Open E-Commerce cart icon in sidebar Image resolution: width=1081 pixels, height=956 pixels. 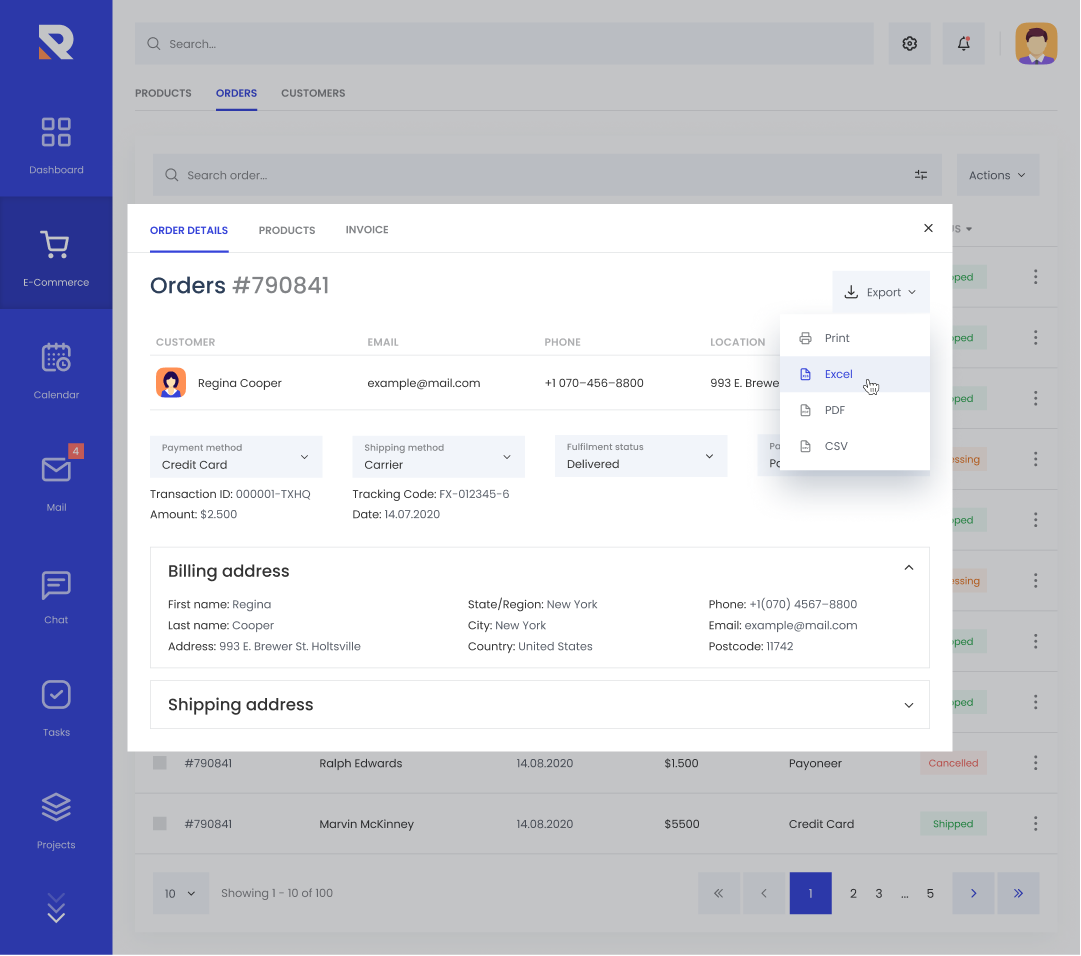coord(56,245)
